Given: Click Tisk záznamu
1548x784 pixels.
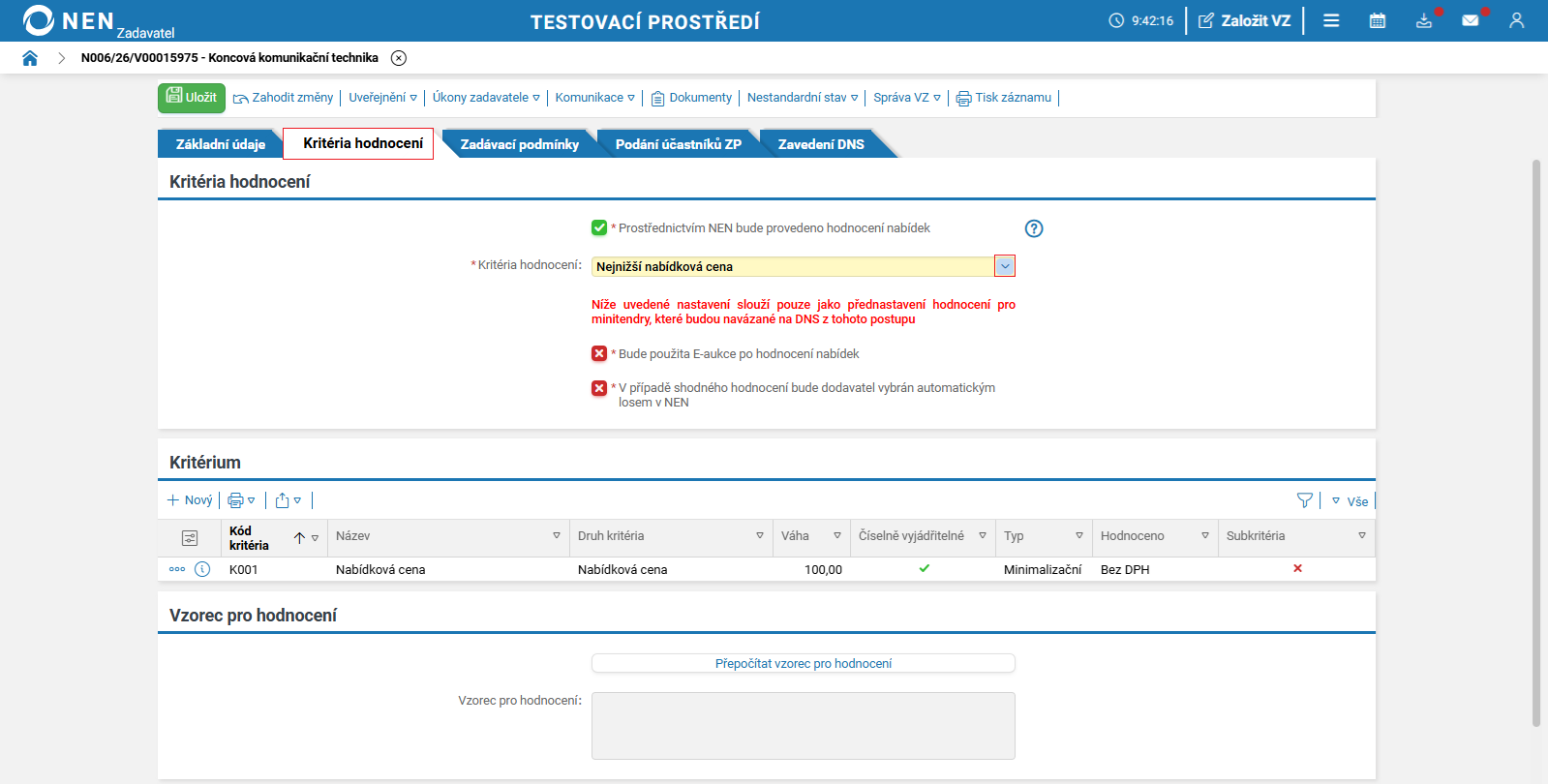Looking at the screenshot, I should click(1004, 98).
